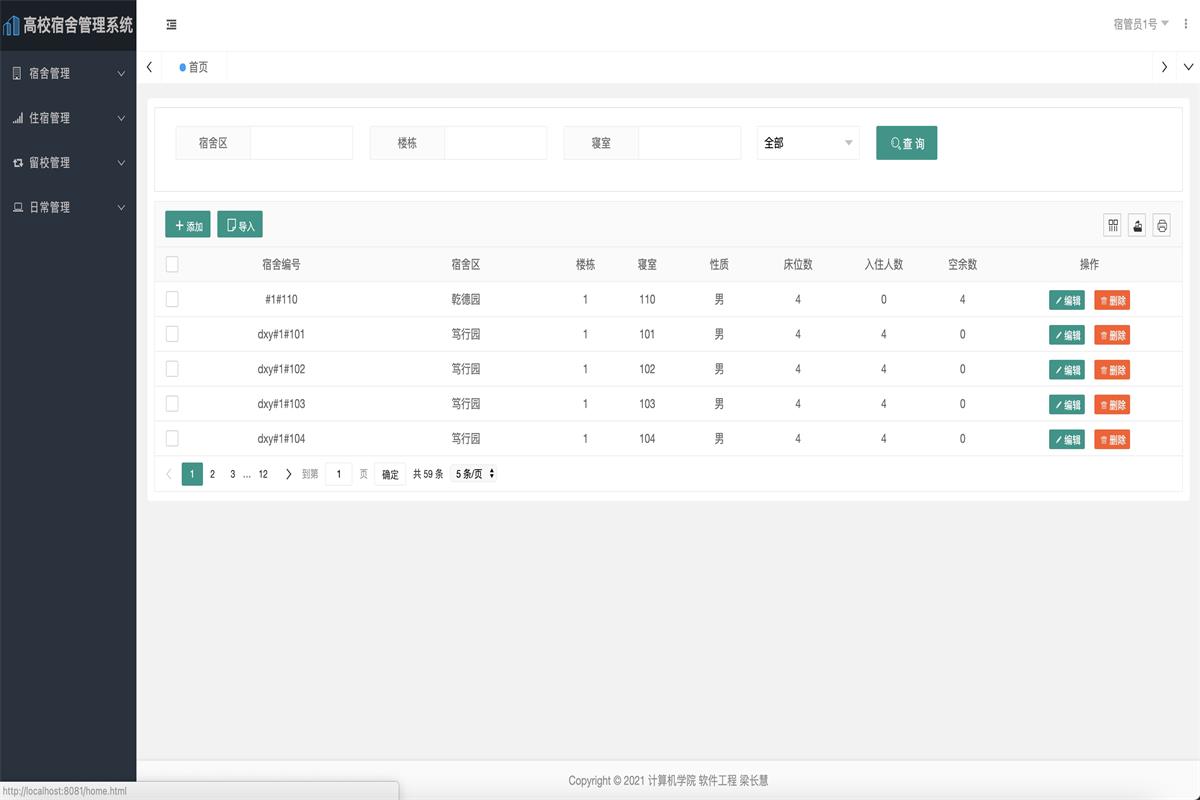Image resolution: width=1200 pixels, height=800 pixels.
Task: Click the export table icon
Action: (x=1137, y=225)
